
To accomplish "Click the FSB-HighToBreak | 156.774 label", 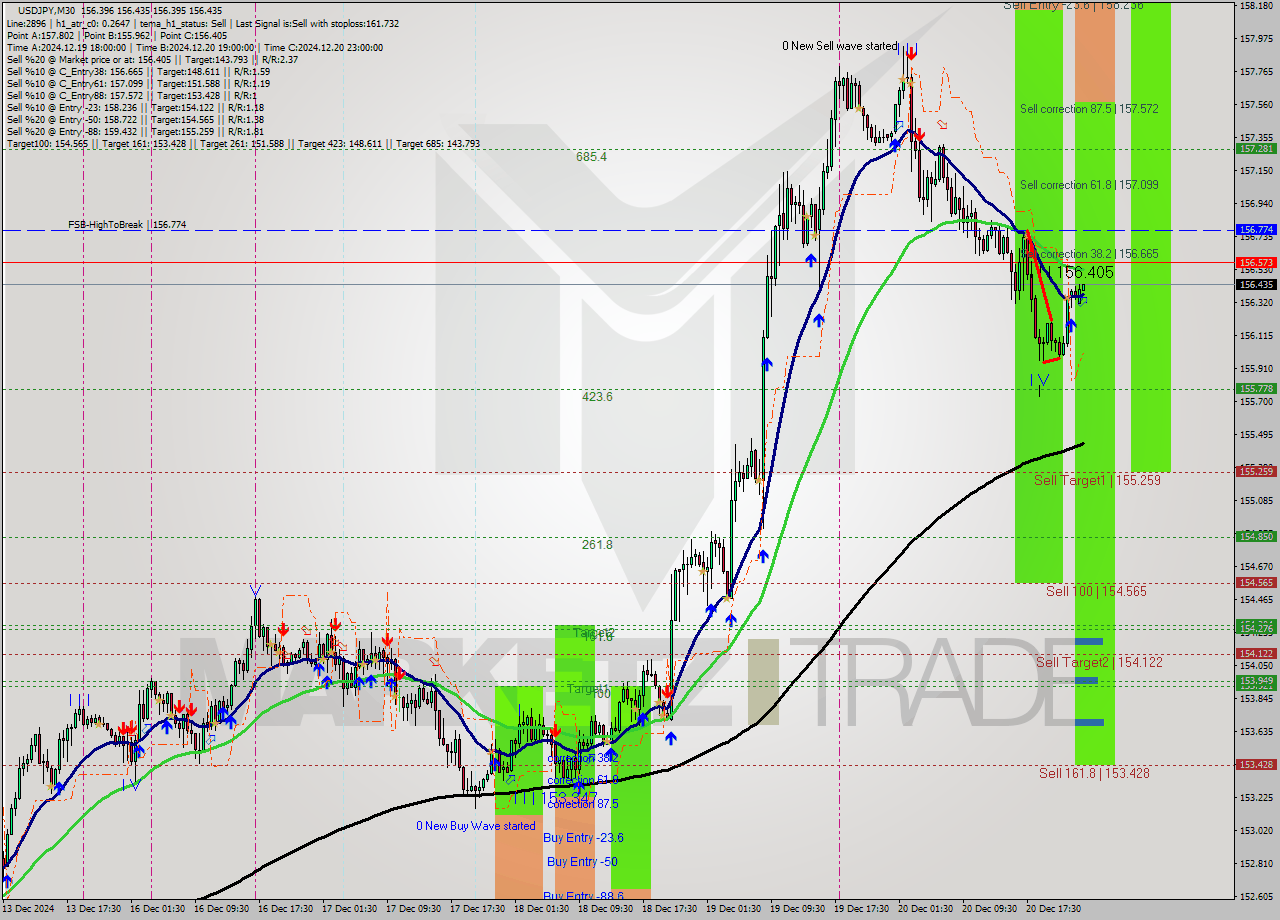I will point(127,225).
